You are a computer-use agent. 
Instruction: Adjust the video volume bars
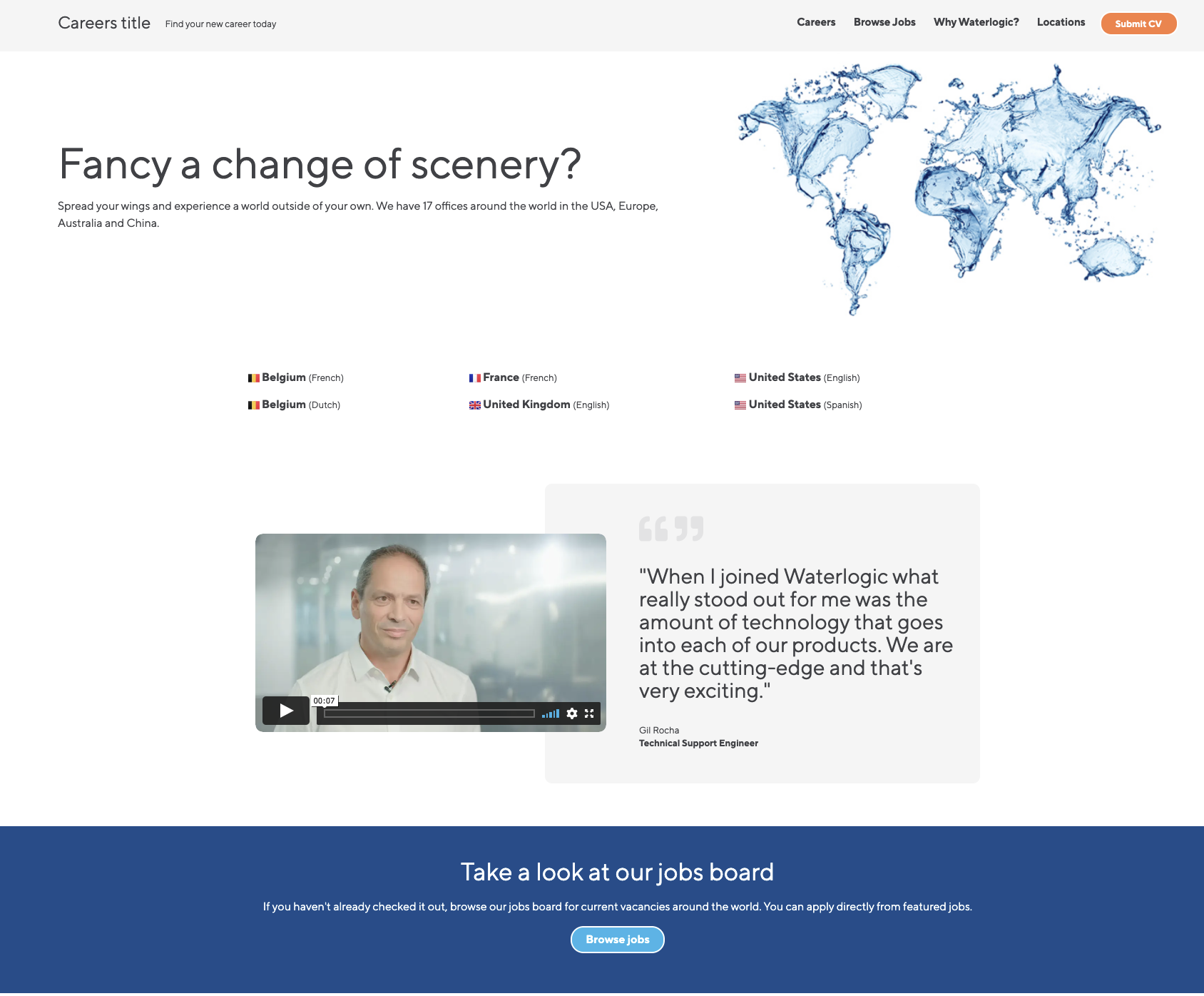551,713
